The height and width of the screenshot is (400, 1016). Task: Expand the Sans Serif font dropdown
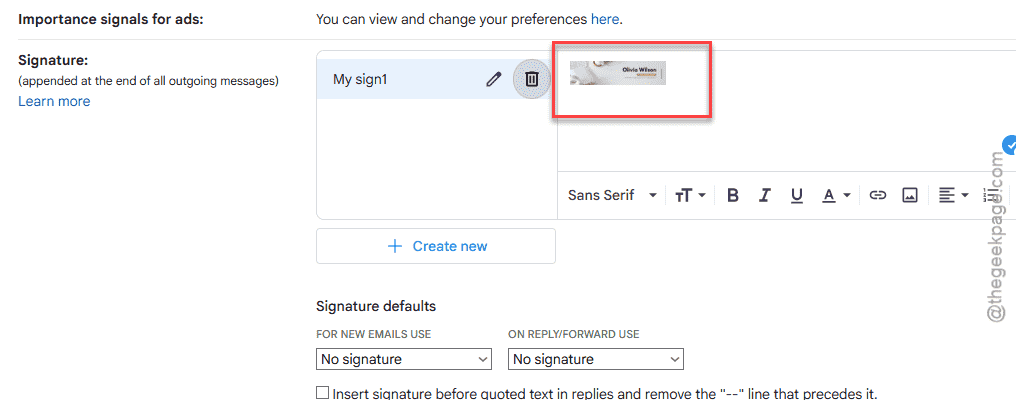tap(612, 195)
